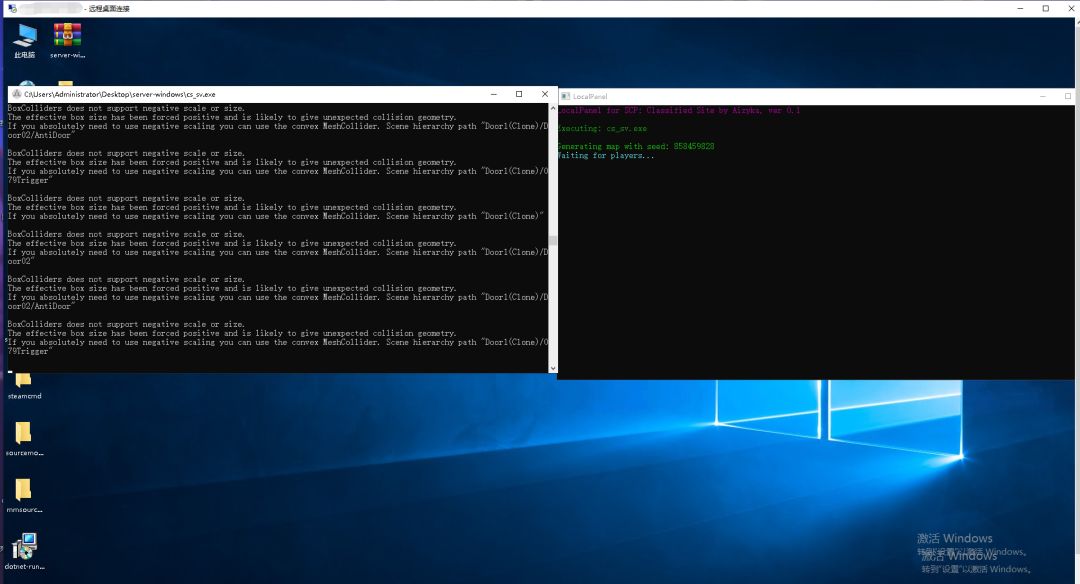This screenshot has width=1080, height=584.
Task: Minimize the cs_sv.exe console window
Action: (x=494, y=94)
